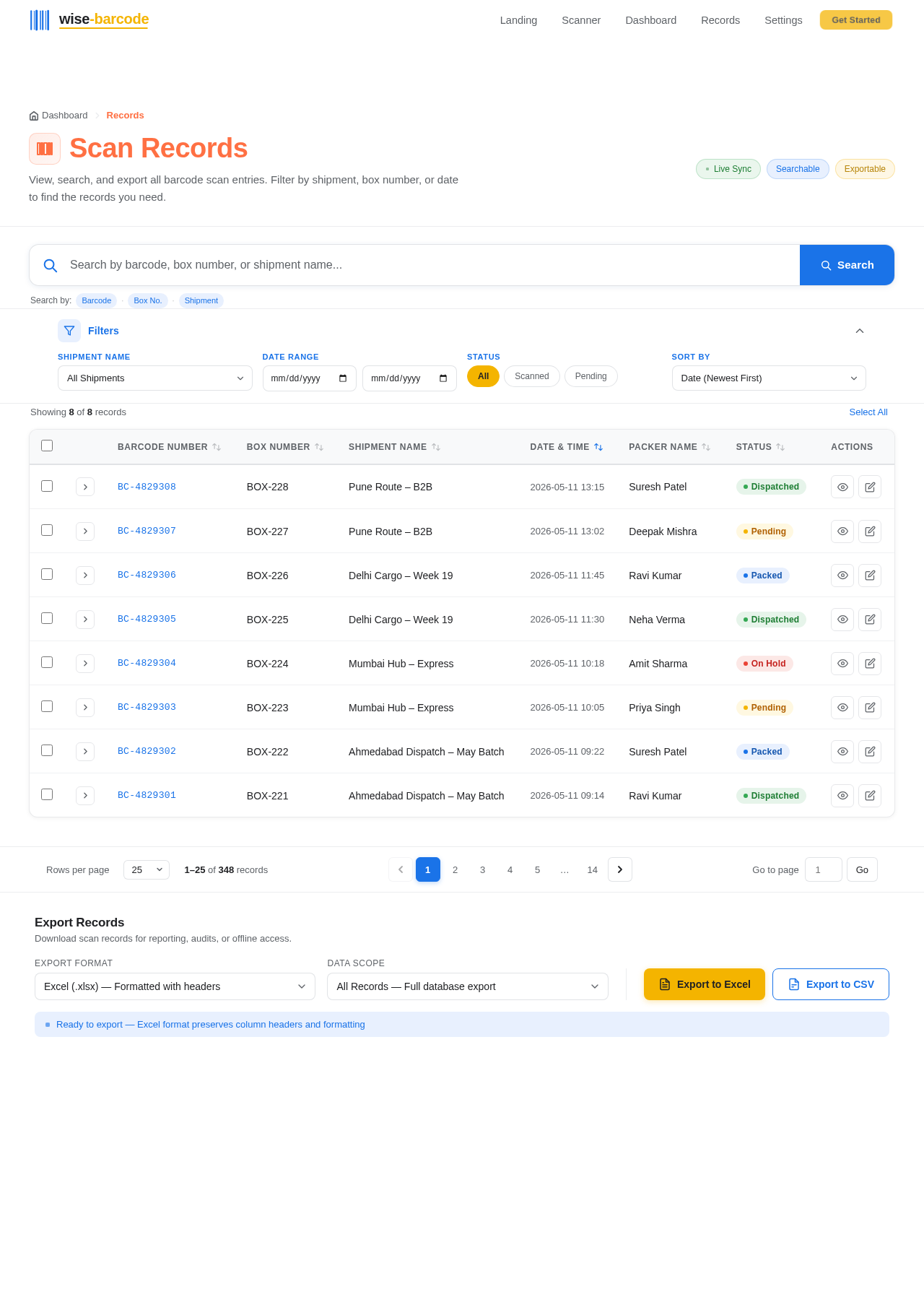Image resolution: width=924 pixels, height=1302 pixels.
Task: Expand row details for BC-4829304
Action: pyautogui.click(x=85, y=663)
